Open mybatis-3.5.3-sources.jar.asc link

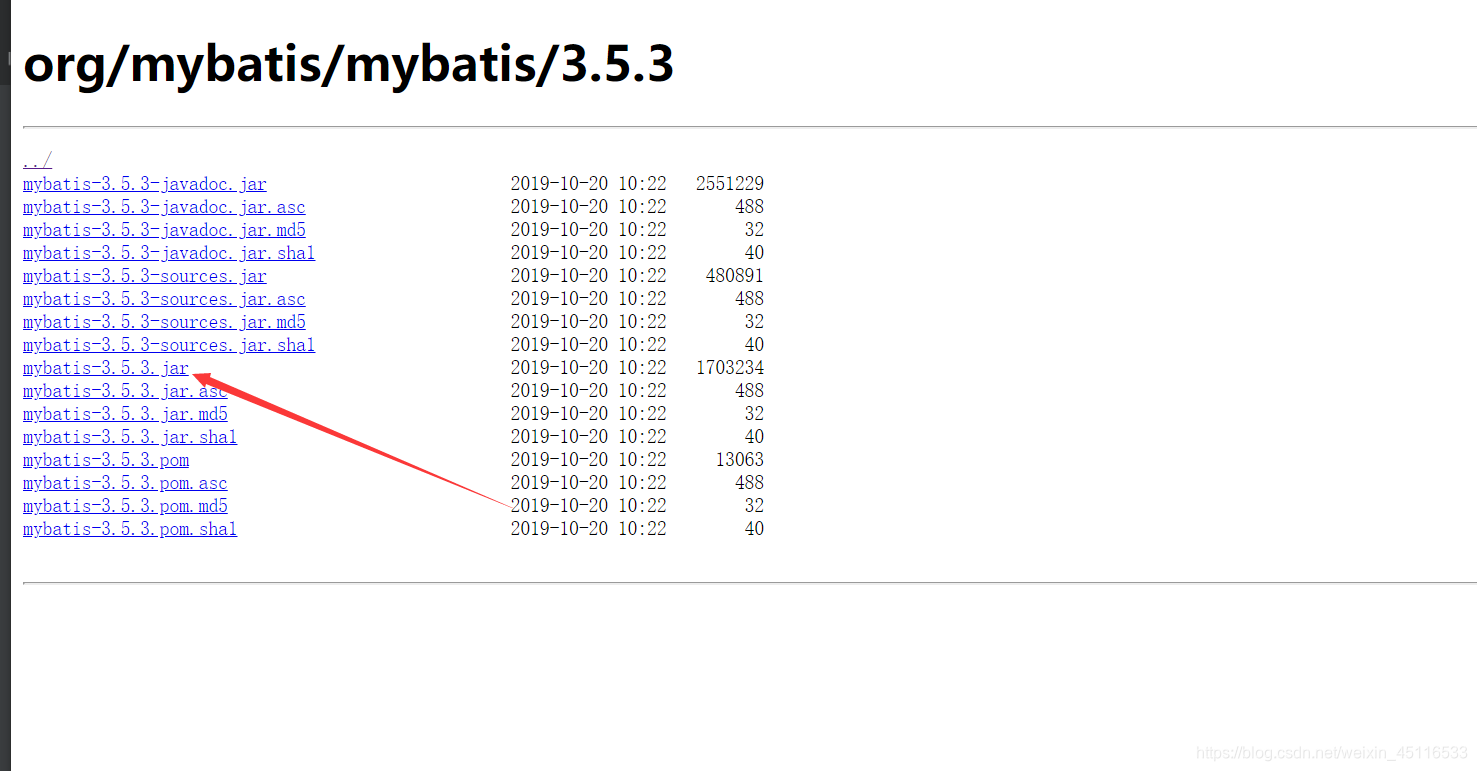(x=164, y=299)
